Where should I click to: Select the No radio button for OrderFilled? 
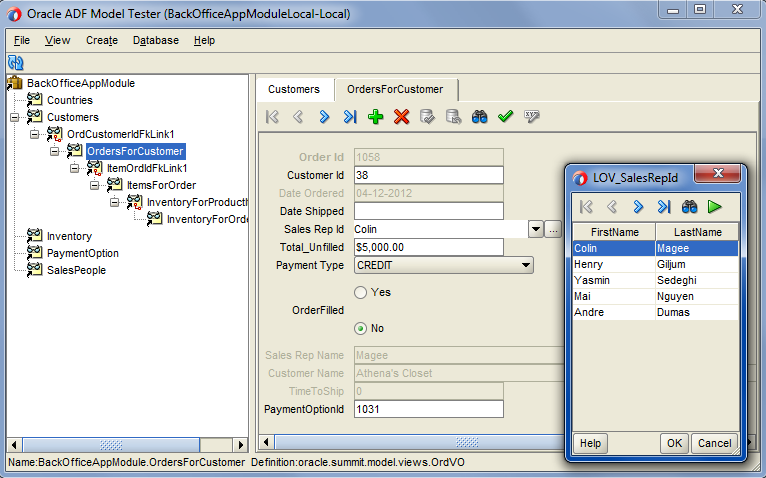(361, 328)
